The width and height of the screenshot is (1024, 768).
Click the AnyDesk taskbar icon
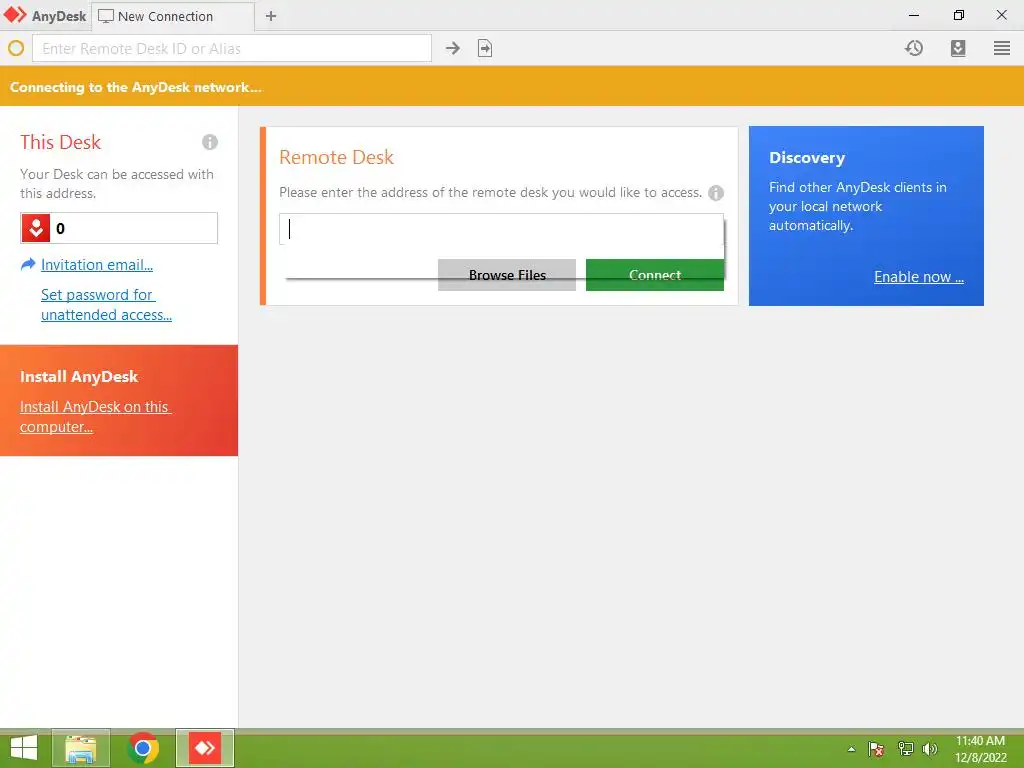tap(205, 748)
